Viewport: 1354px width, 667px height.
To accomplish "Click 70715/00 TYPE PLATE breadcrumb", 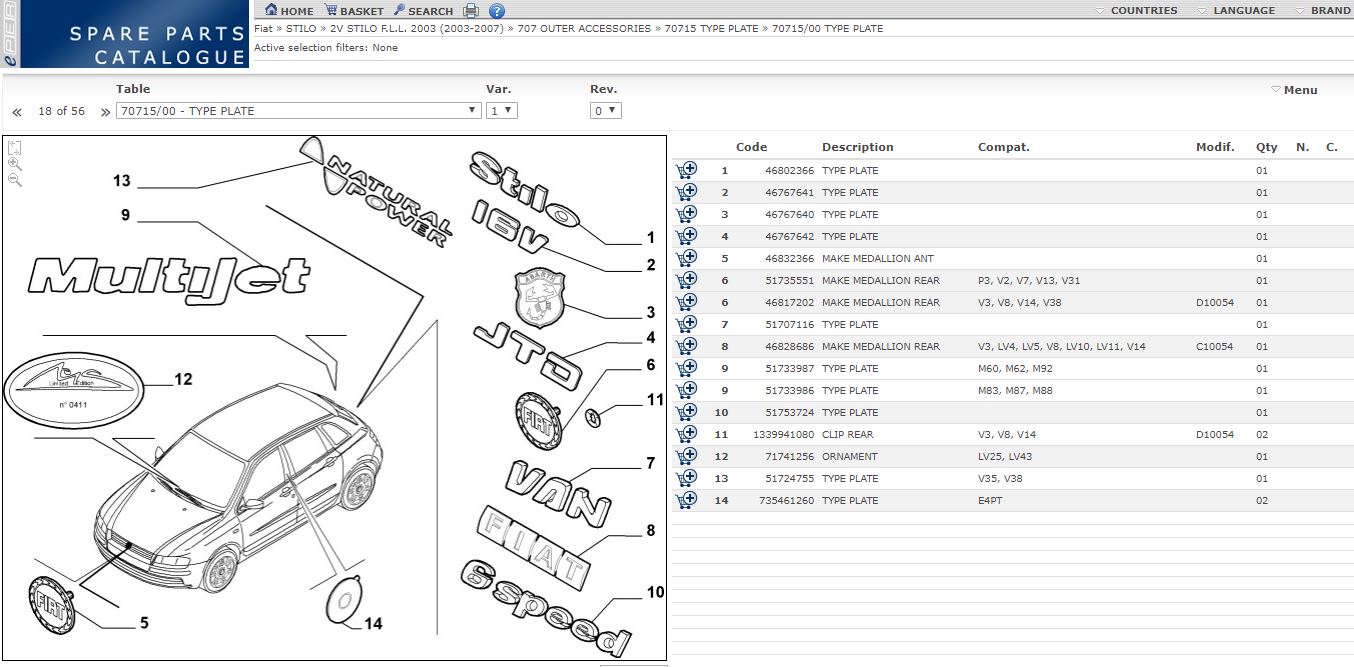I will [x=827, y=29].
